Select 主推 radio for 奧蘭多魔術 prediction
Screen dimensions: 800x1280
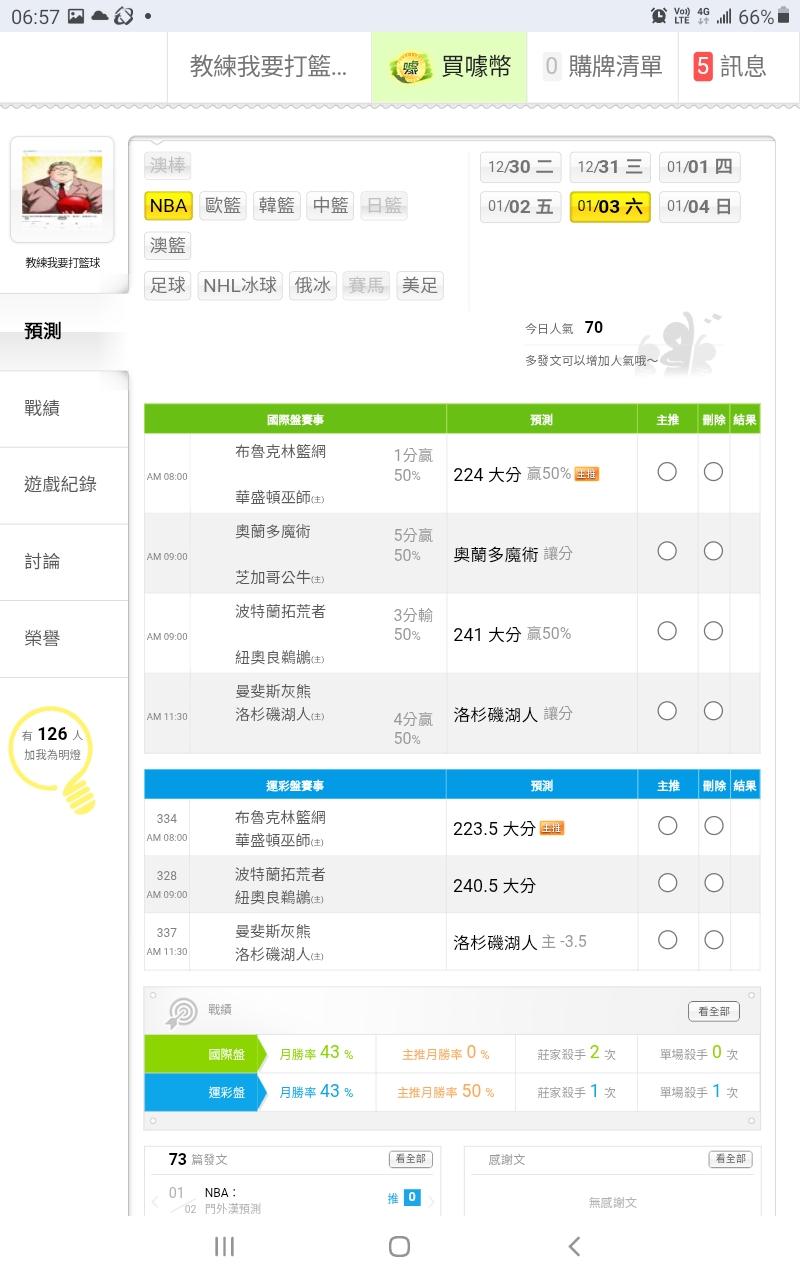pyautogui.click(x=667, y=552)
